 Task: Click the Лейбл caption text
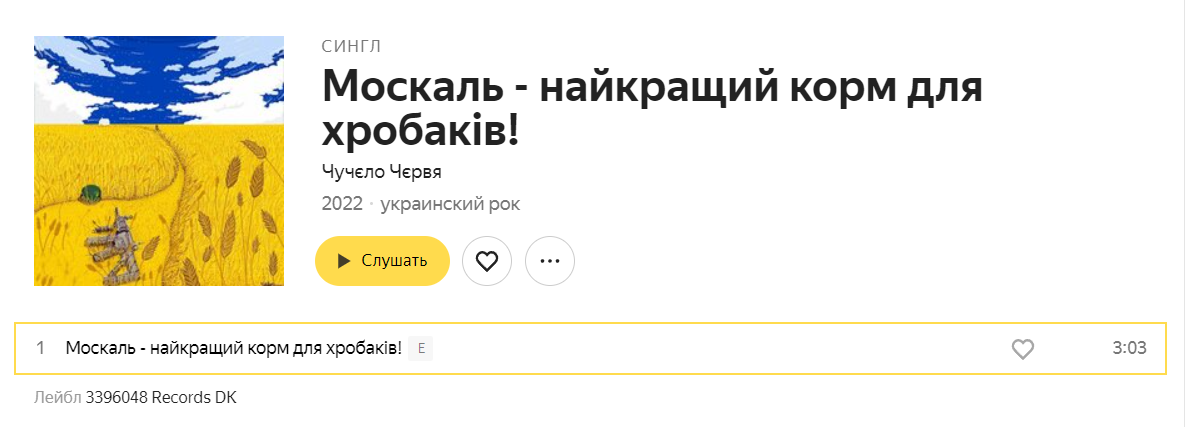[57, 397]
